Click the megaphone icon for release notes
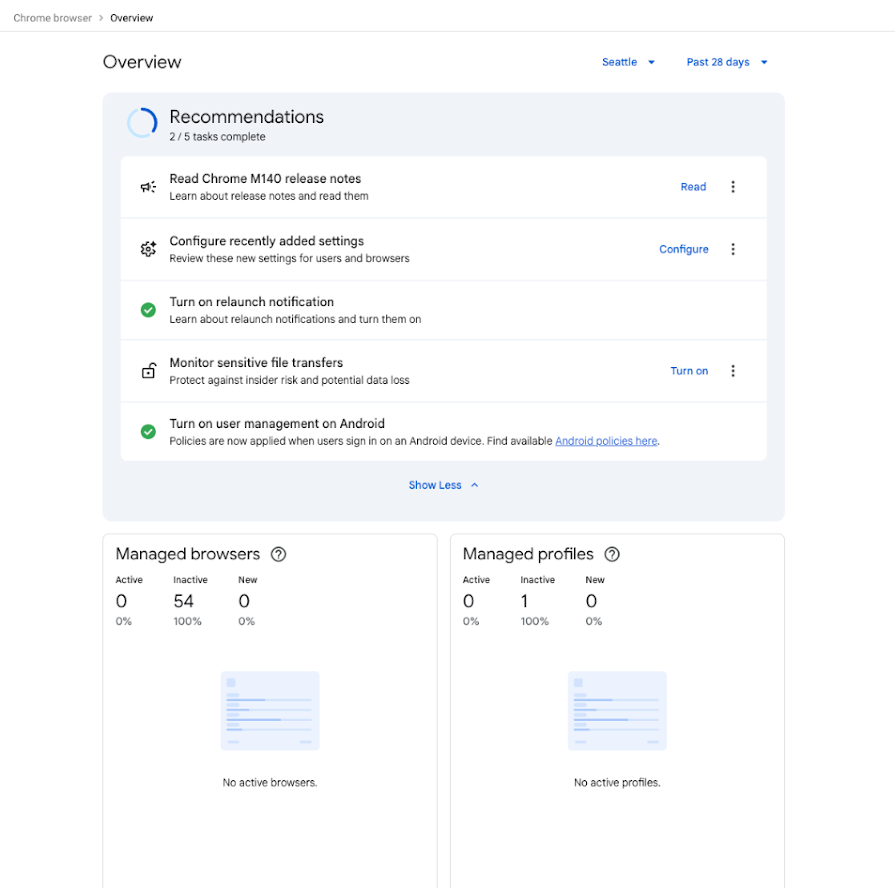The width and height of the screenshot is (895, 888). pos(148,187)
